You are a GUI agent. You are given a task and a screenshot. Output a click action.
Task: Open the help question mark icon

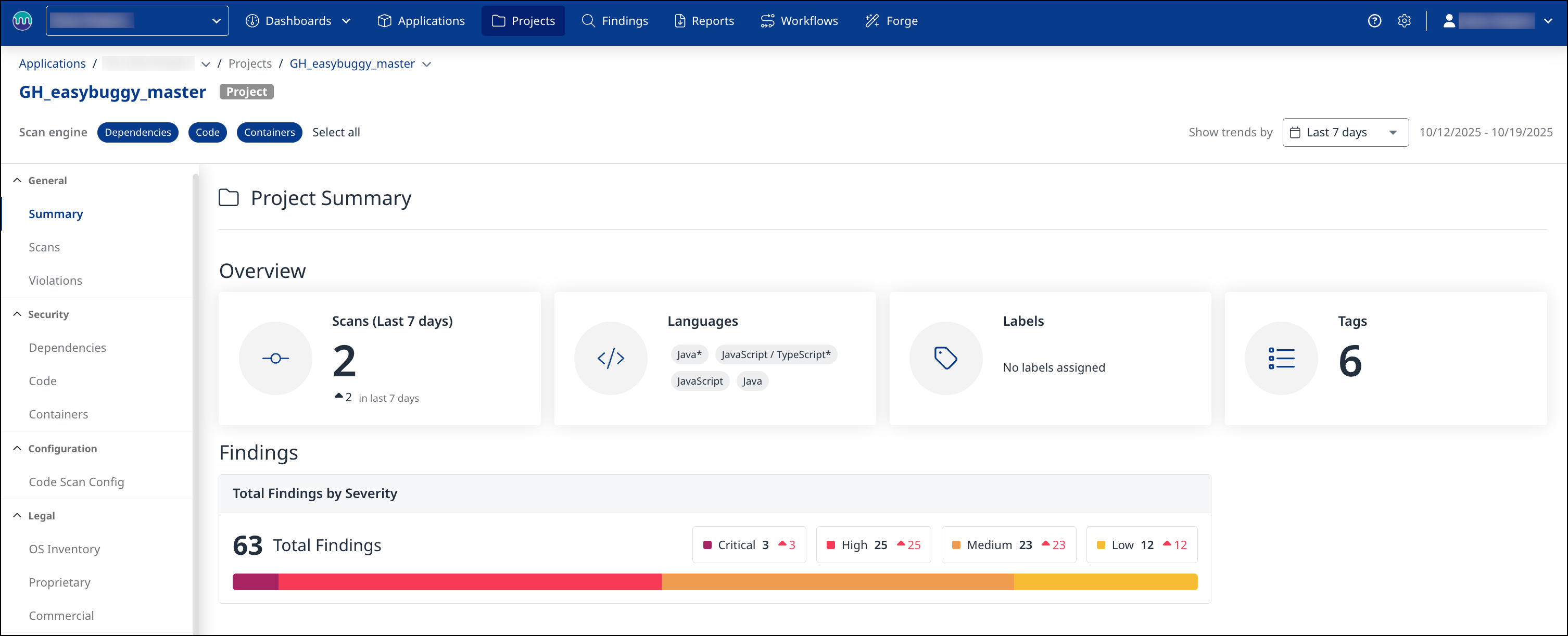tap(1374, 21)
